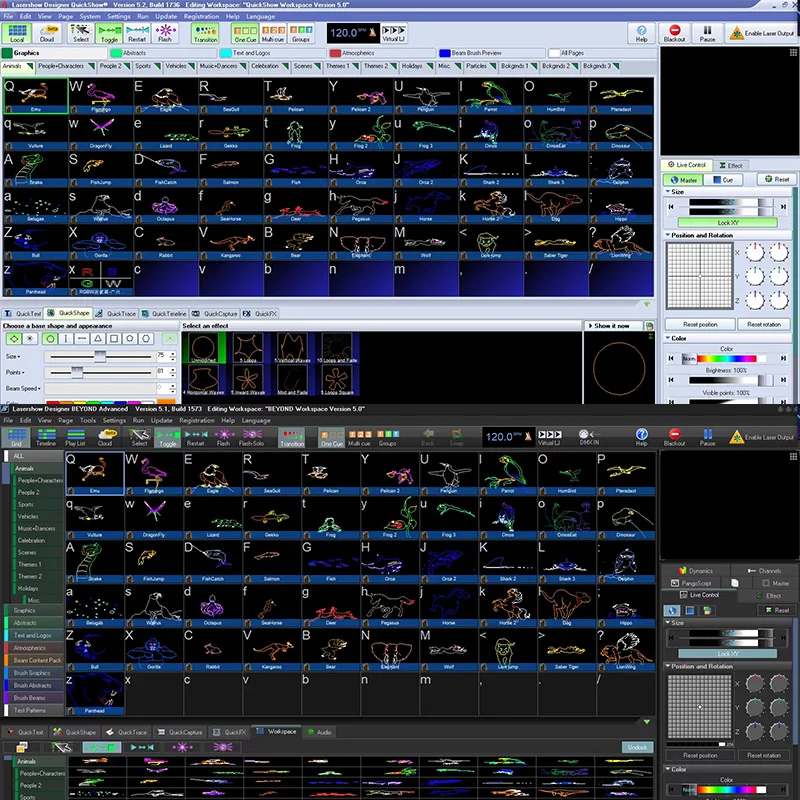Open the Play List view in BEYOND
This screenshot has width=800, height=800.
tap(76, 437)
